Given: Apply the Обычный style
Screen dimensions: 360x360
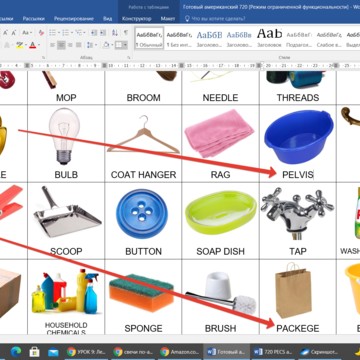Looking at the screenshot, I should (149, 38).
